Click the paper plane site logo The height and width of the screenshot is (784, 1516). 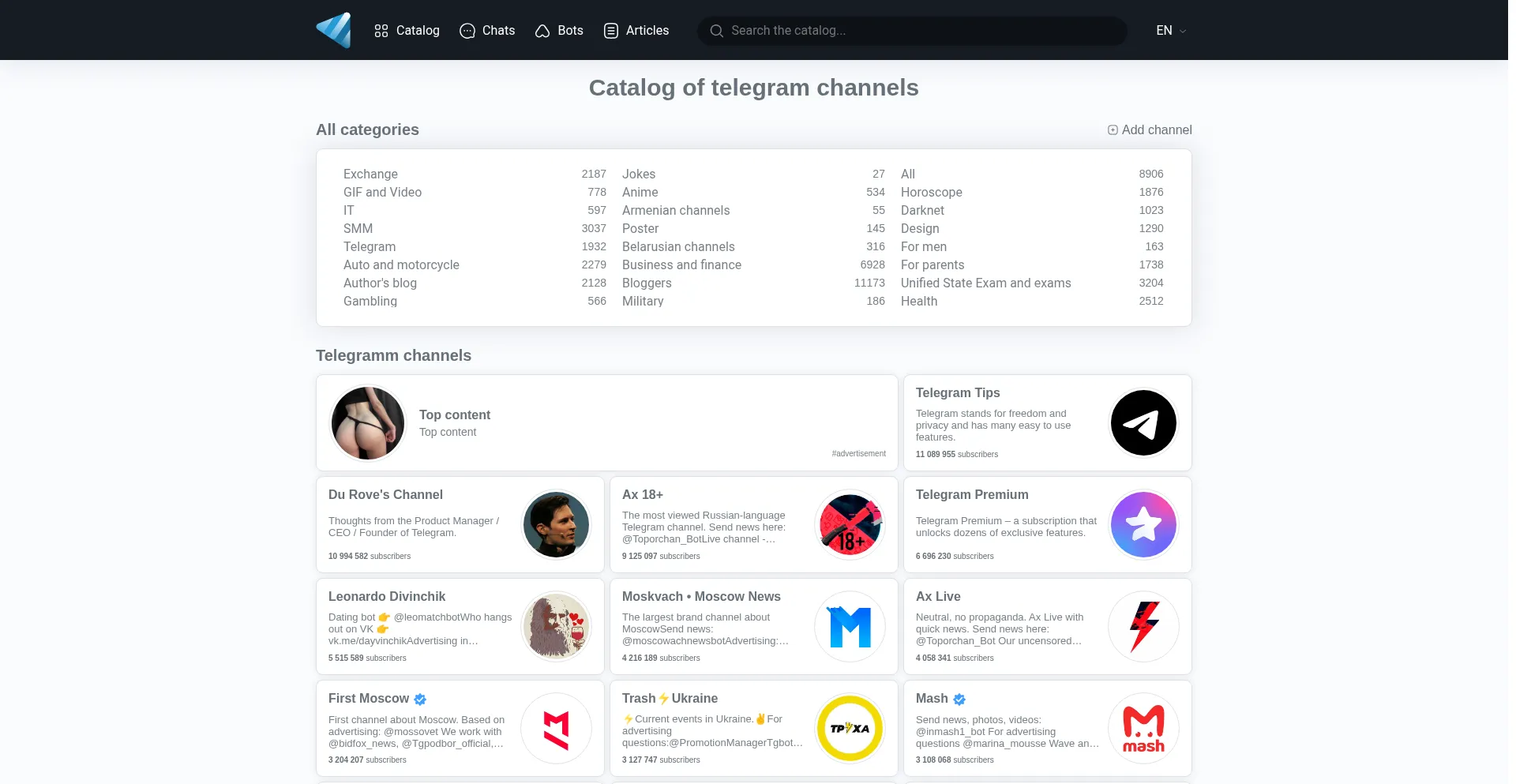click(334, 30)
